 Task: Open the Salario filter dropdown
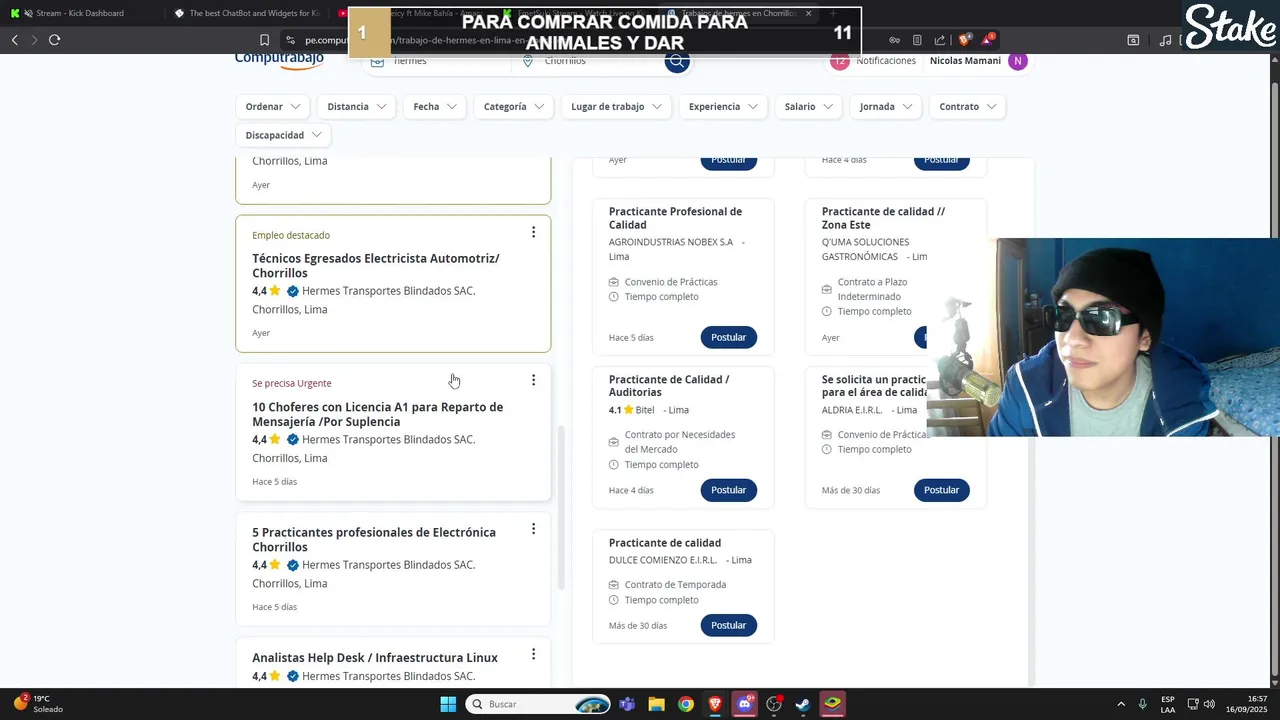(809, 107)
